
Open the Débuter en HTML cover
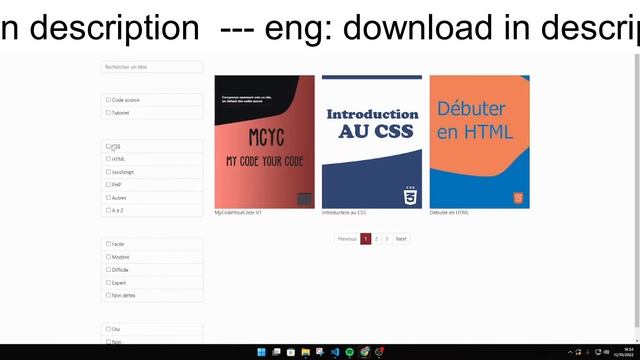coord(480,142)
